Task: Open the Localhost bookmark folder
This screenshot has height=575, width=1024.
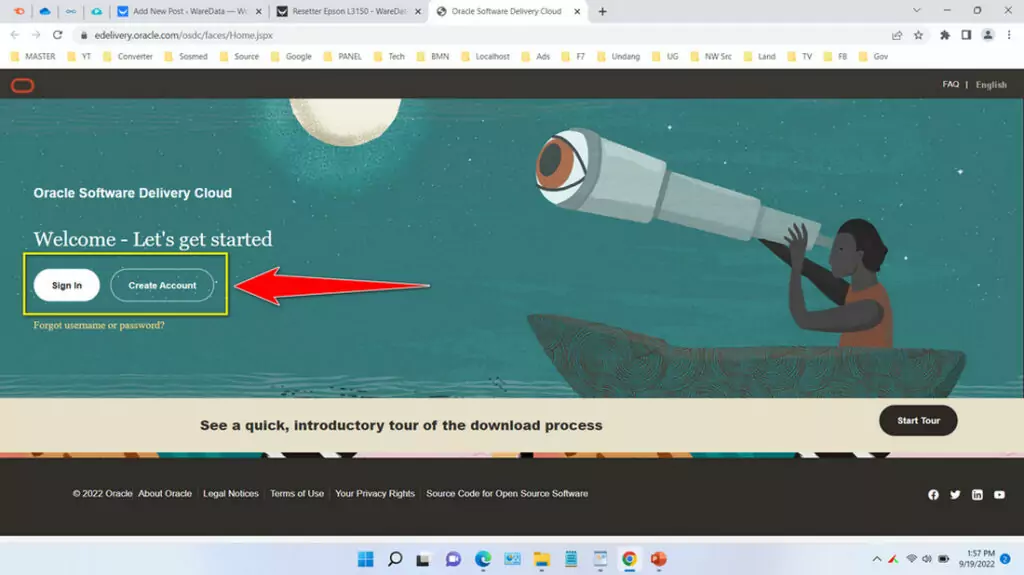Action: pyautogui.click(x=485, y=56)
